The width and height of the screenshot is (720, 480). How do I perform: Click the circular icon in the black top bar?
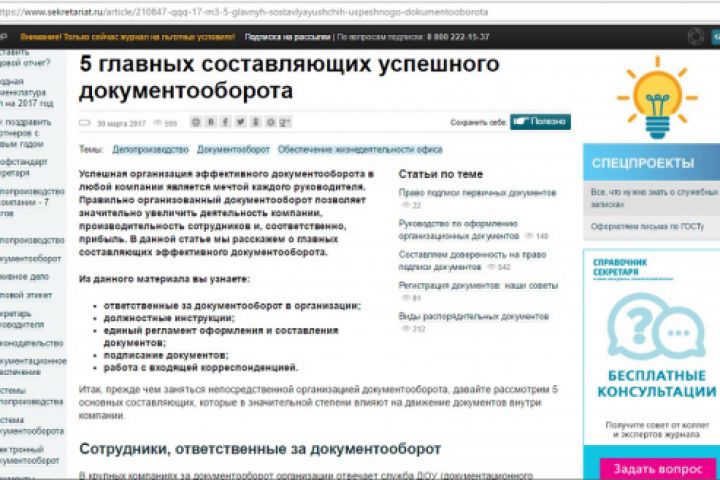point(696,37)
